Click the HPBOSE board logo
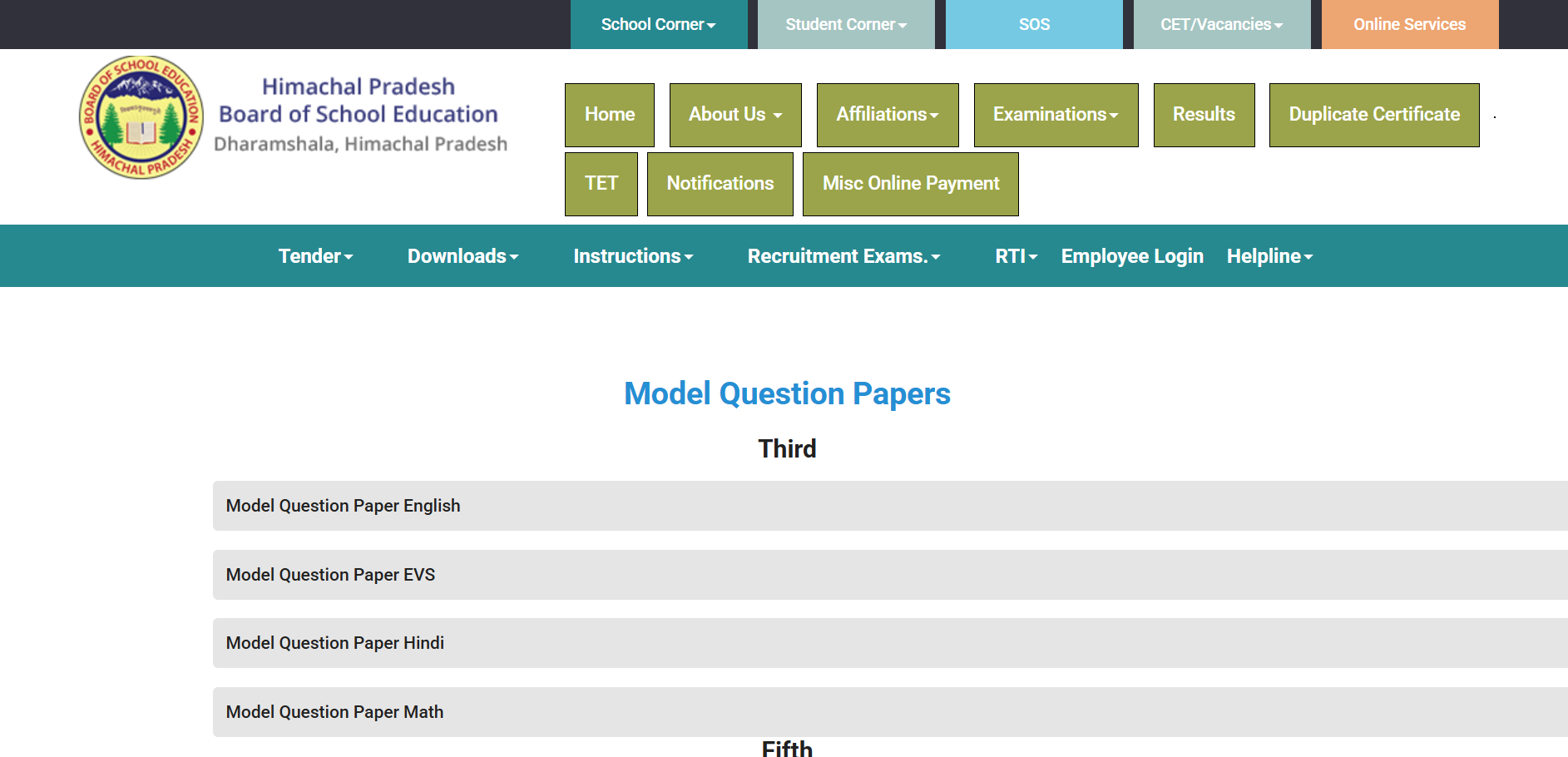Image resolution: width=1568 pixels, height=757 pixels. pos(141,117)
